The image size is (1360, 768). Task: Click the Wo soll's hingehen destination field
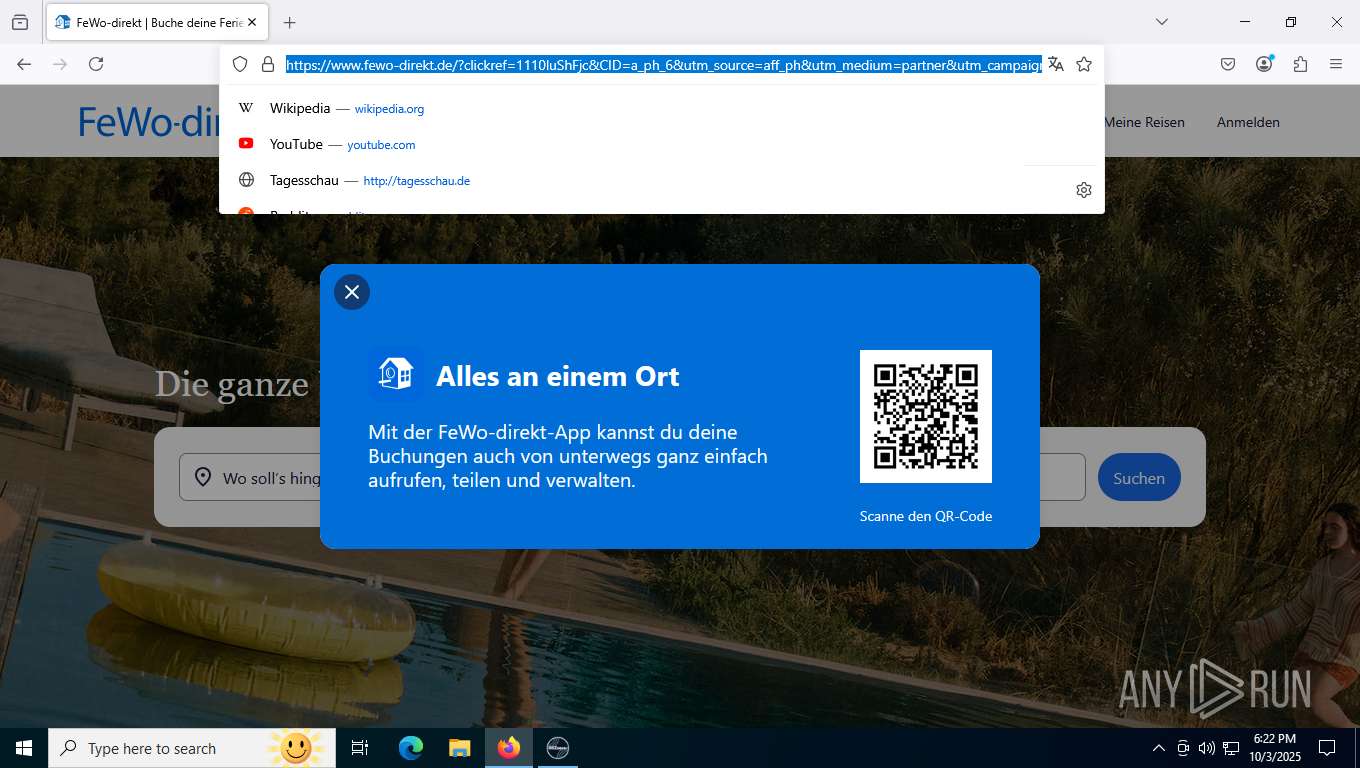pos(250,478)
